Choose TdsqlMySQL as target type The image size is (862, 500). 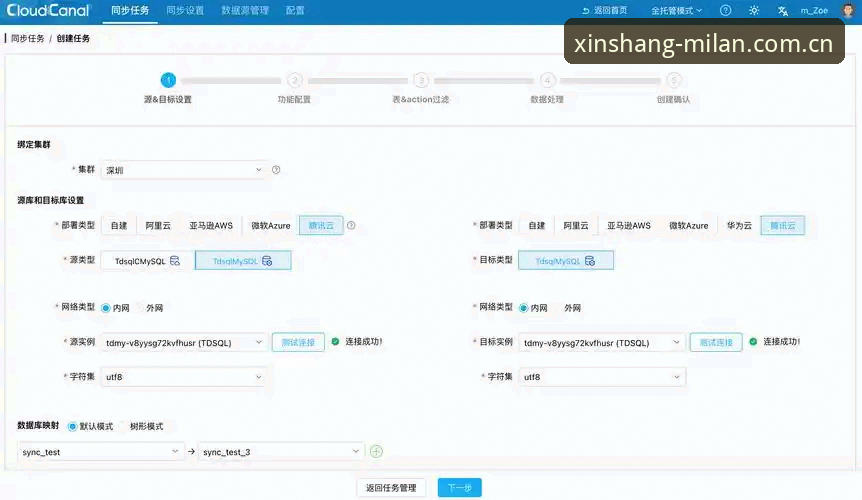tap(566, 260)
